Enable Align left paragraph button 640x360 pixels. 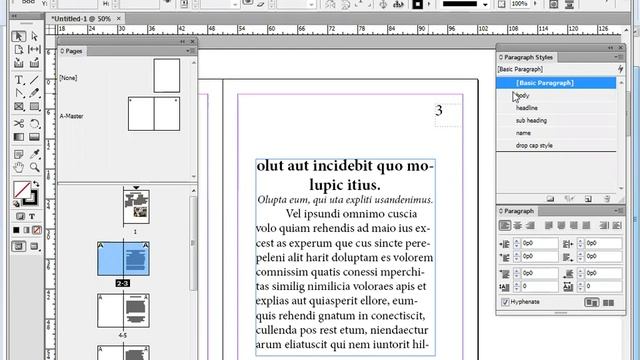point(505,225)
